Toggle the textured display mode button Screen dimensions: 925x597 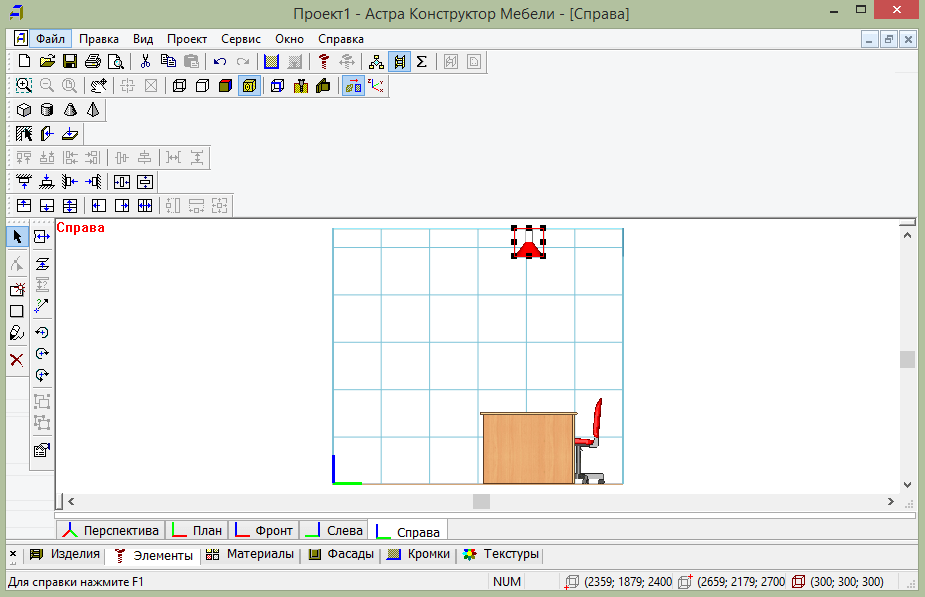[x=250, y=86]
